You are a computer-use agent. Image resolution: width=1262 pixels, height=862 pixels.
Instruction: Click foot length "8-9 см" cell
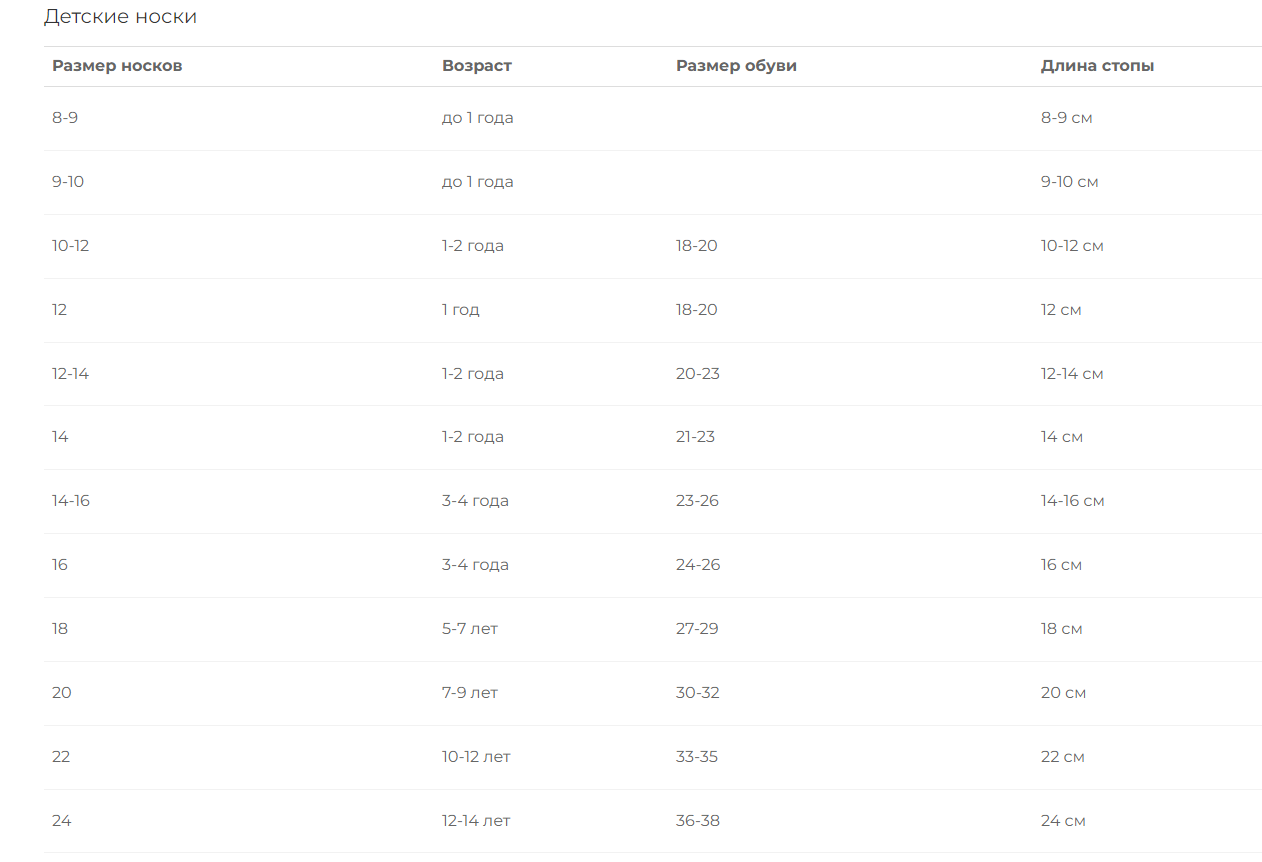1066,118
